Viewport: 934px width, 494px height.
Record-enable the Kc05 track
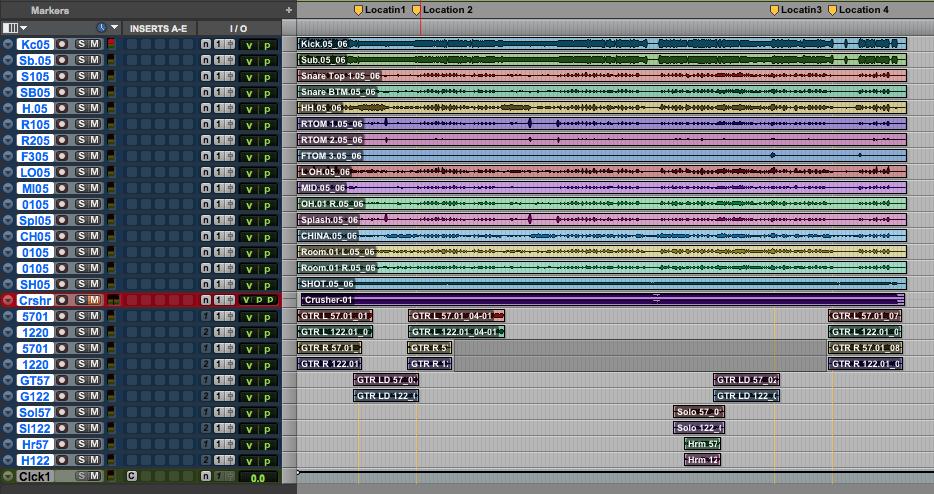click(62, 44)
